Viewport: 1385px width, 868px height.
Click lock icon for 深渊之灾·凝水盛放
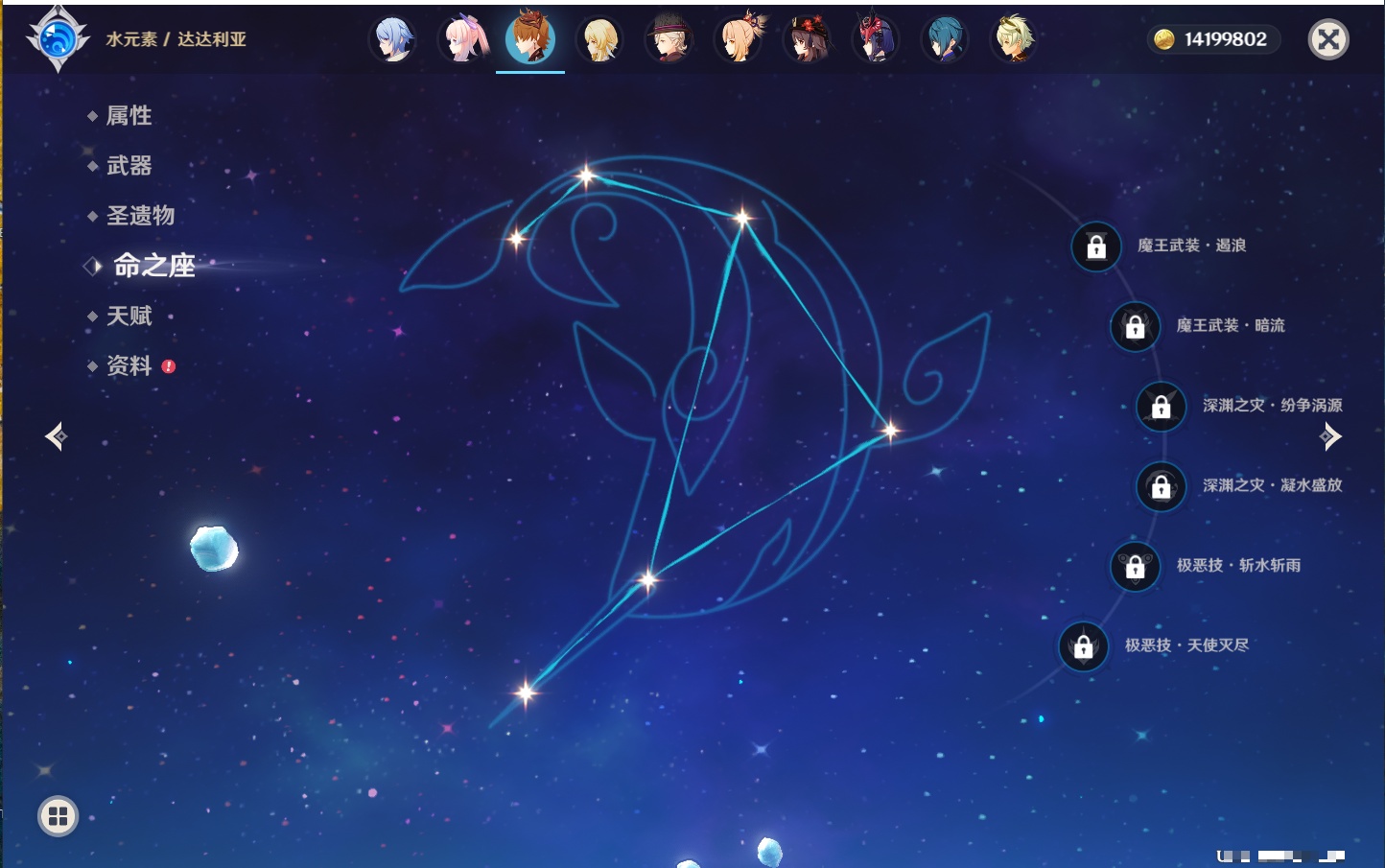[x=1162, y=487]
